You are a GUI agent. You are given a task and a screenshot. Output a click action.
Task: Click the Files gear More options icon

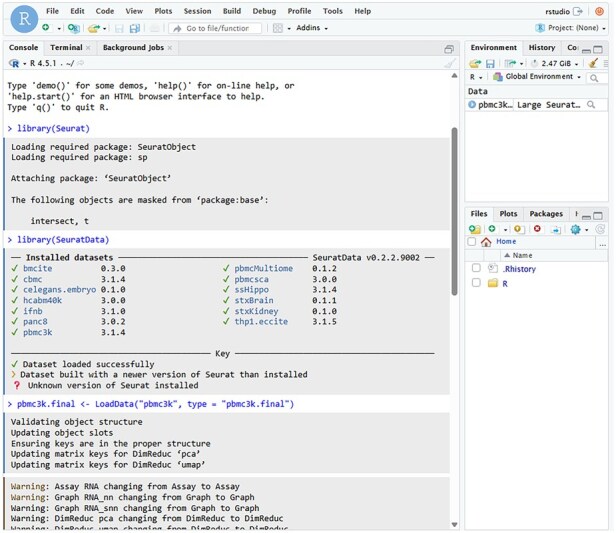[575, 229]
